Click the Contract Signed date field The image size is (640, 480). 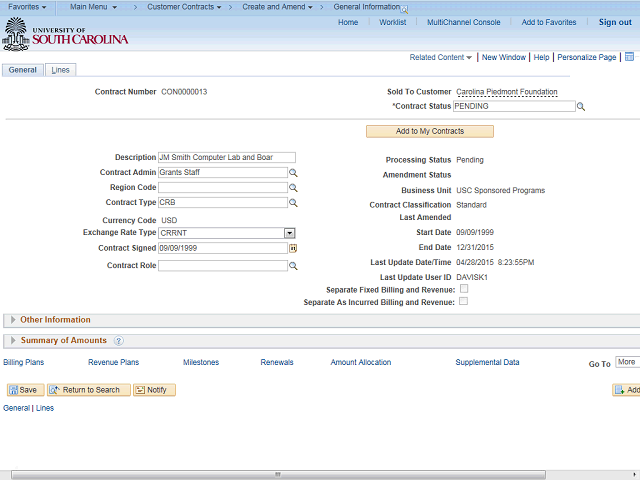[223, 248]
